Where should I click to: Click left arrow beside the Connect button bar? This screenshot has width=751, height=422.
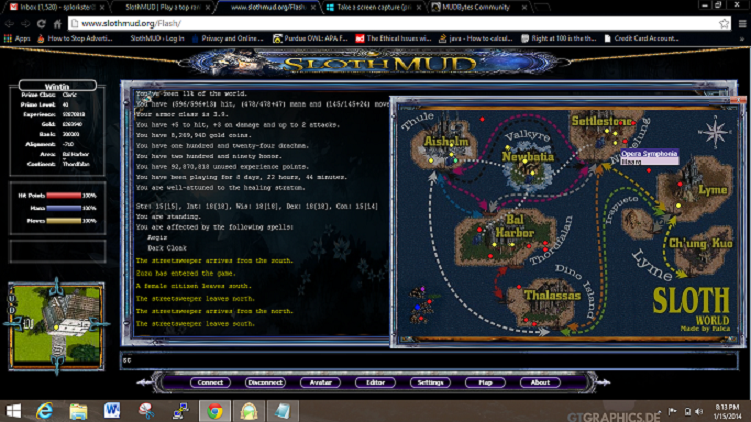coord(144,382)
